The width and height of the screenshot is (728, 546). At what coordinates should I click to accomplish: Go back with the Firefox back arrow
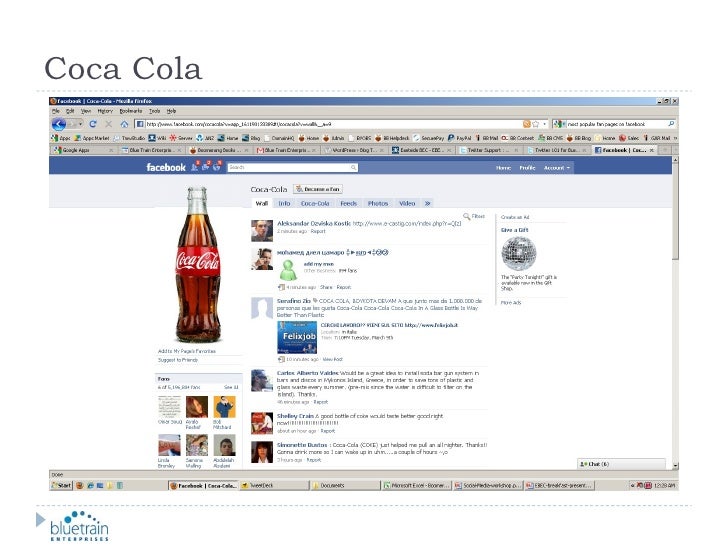[x=59, y=124]
